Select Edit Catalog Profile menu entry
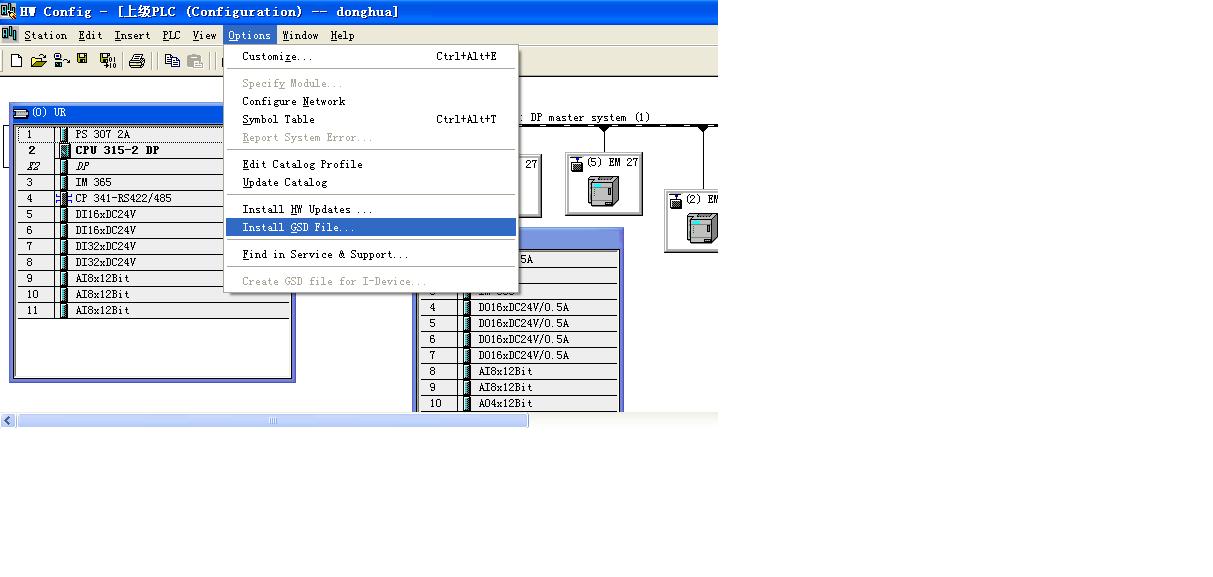 pyautogui.click(x=371, y=164)
